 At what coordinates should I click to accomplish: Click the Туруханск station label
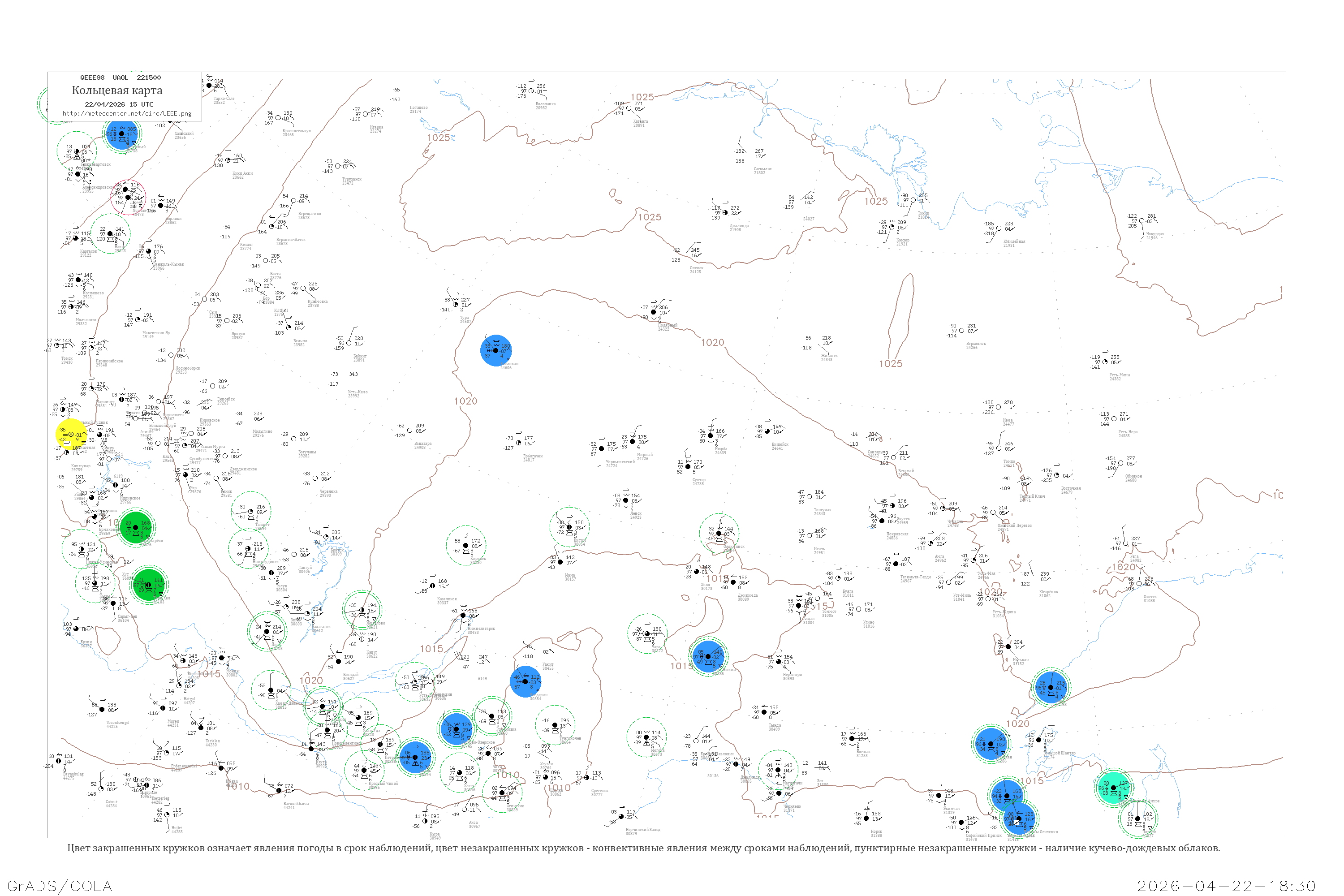(x=351, y=180)
